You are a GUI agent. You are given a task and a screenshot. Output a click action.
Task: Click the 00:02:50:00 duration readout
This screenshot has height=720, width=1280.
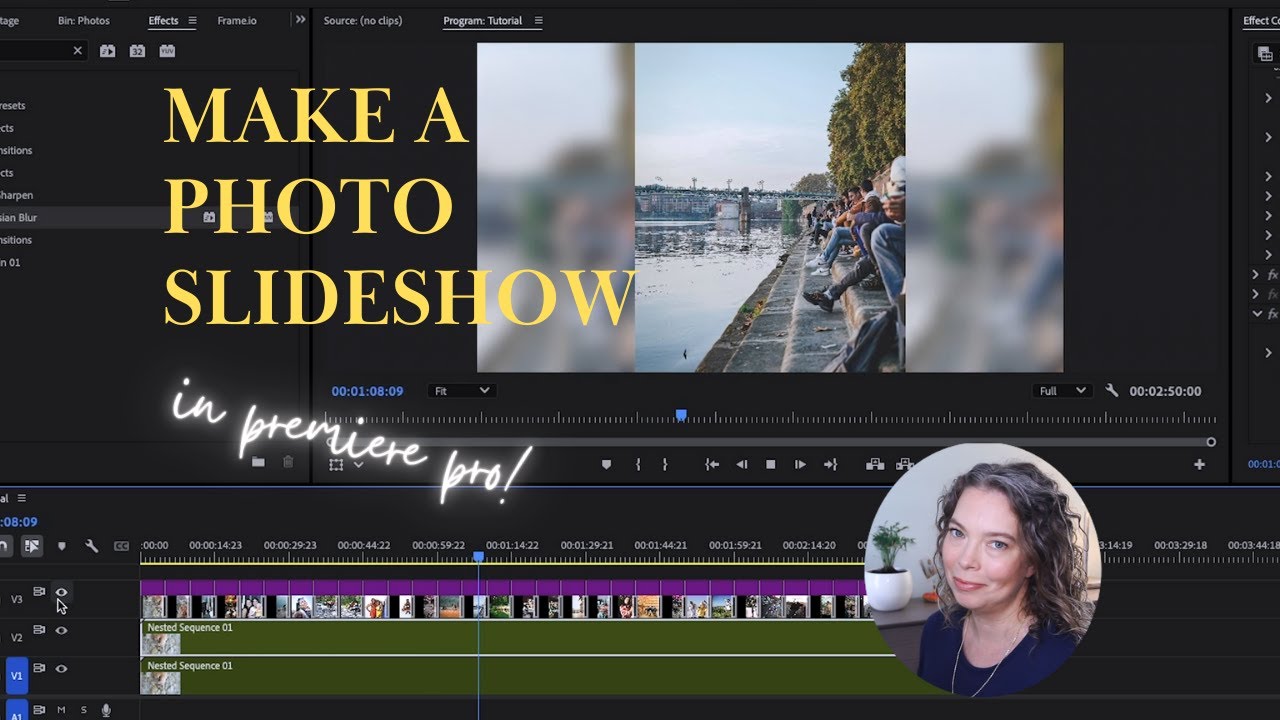1165,391
